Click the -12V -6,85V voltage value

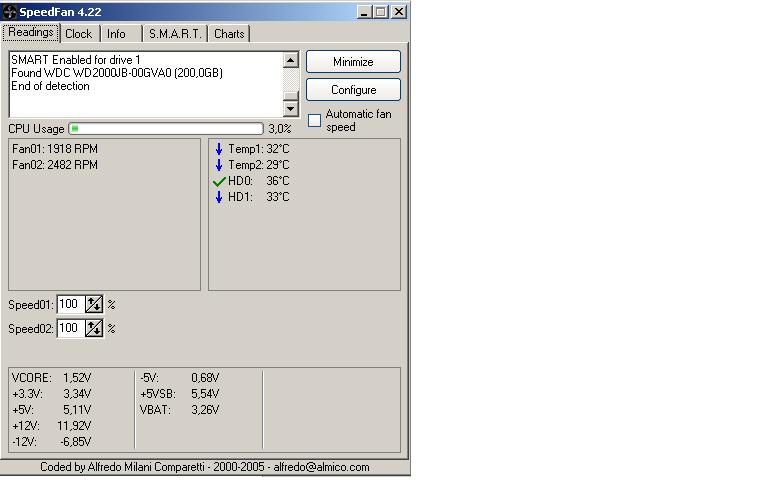[76, 442]
